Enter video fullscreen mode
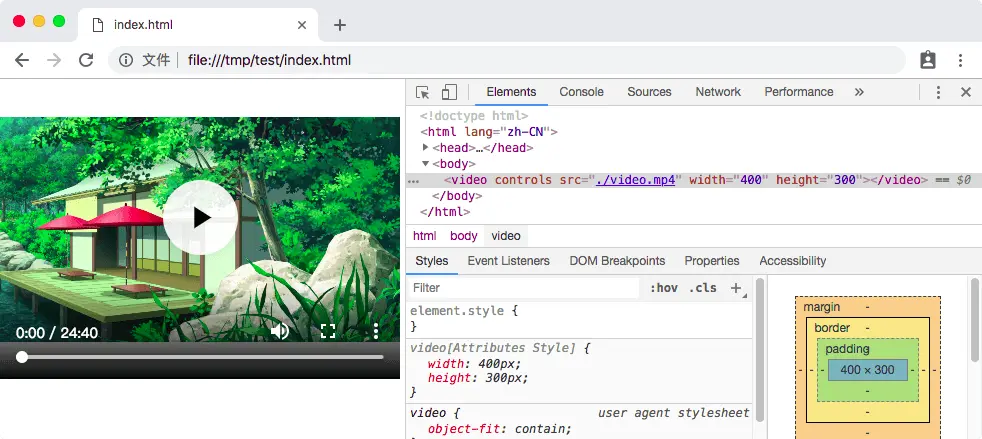982x439 pixels. (x=328, y=331)
